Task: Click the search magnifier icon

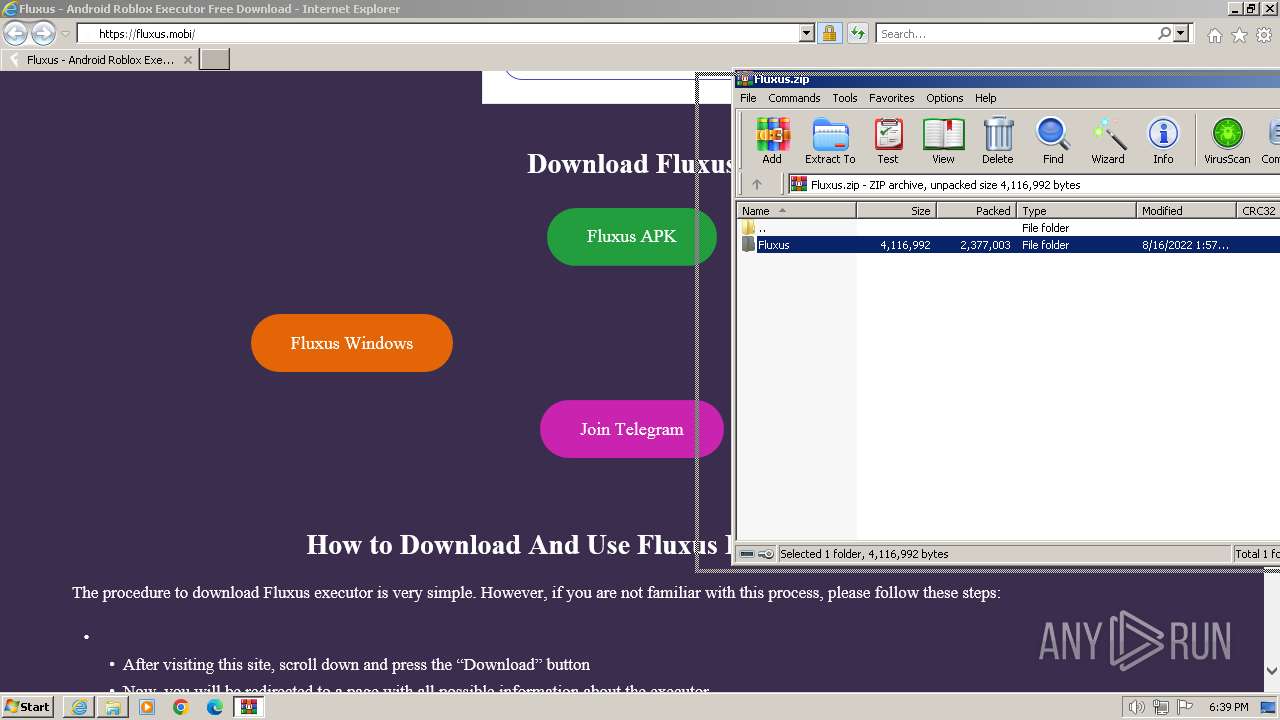Action: [1164, 33]
